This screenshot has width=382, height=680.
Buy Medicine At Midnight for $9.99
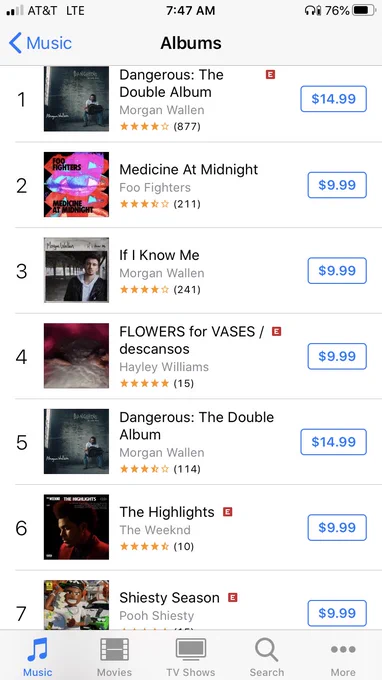pos(337,185)
